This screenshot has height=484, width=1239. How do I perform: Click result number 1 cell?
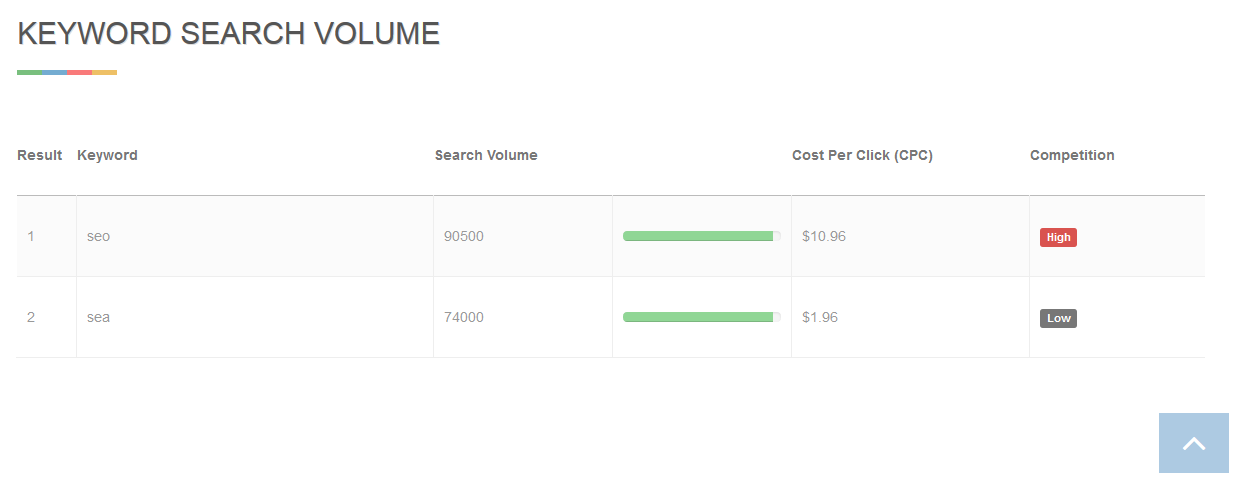31,236
